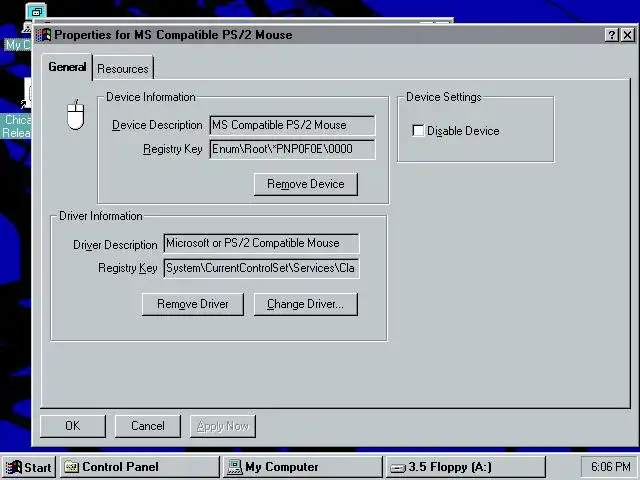Click the Device Description label text
The height and width of the screenshot is (480, 640).
(x=157, y=125)
